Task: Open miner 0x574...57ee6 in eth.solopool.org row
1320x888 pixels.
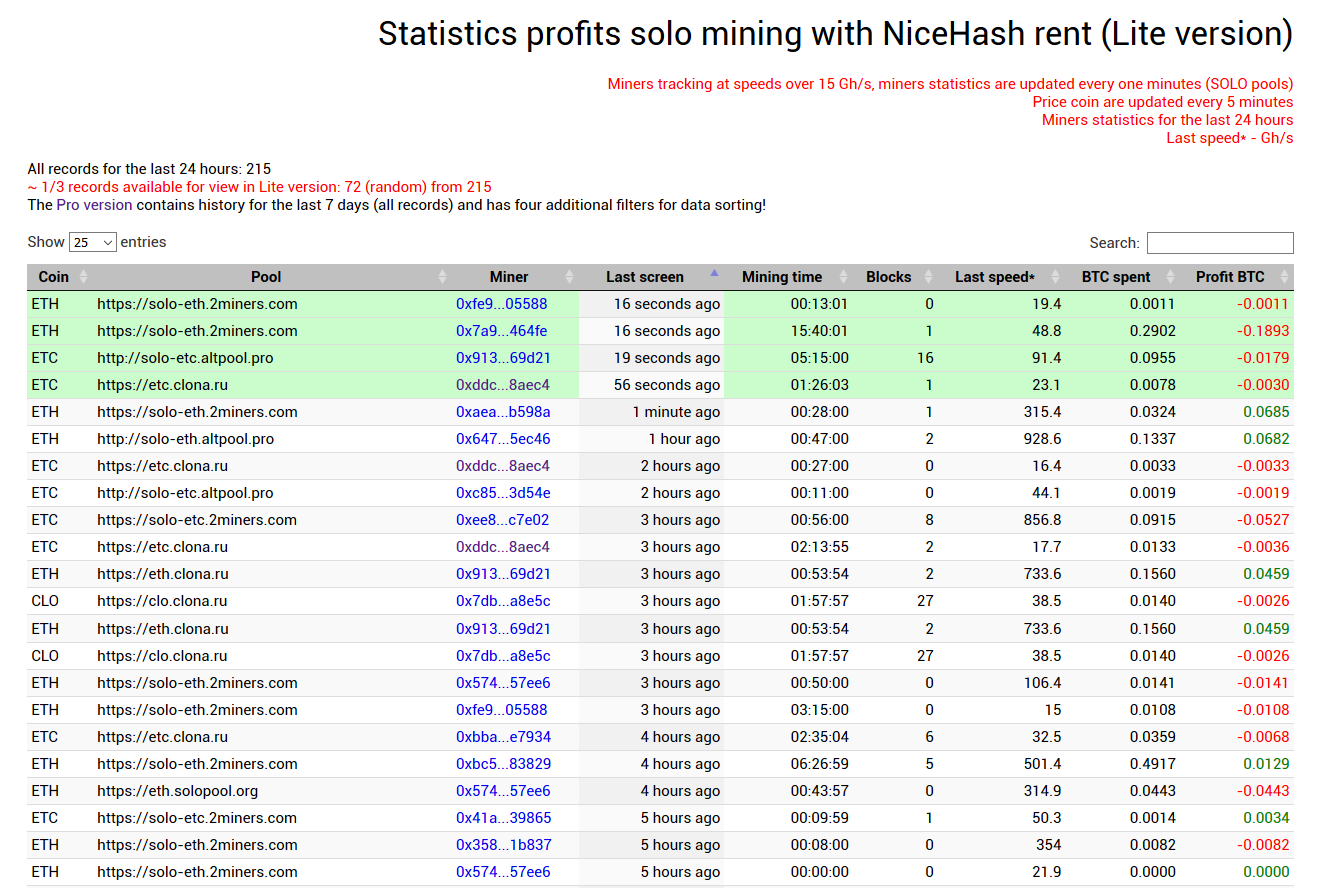Action: click(x=503, y=791)
